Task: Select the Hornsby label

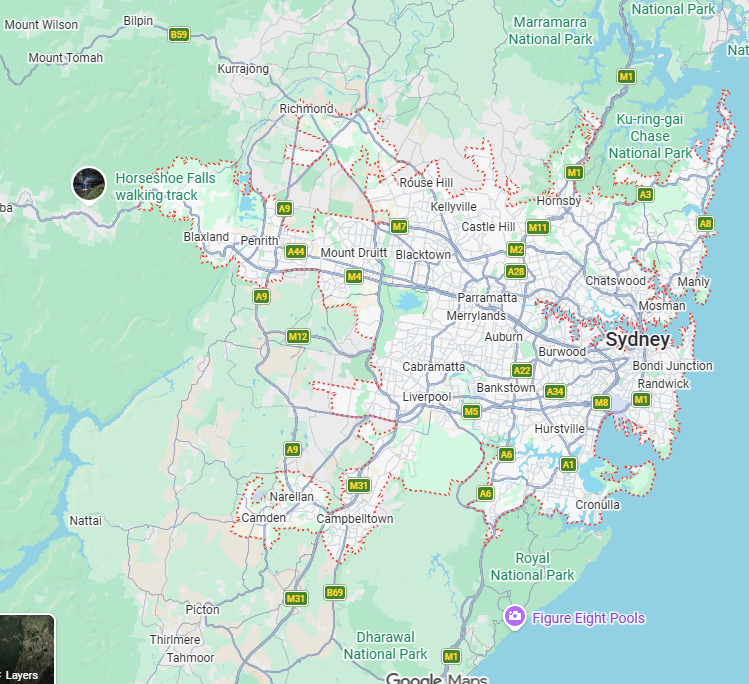Action: coord(559,201)
